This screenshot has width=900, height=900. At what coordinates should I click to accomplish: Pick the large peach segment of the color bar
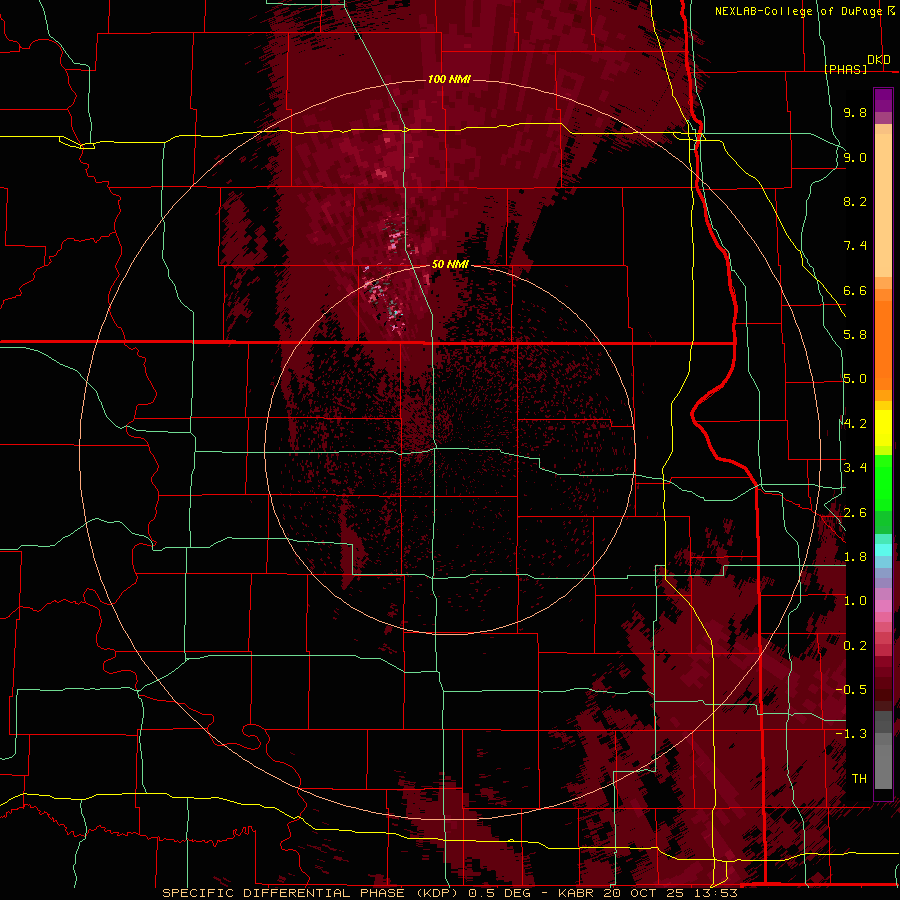click(x=883, y=205)
